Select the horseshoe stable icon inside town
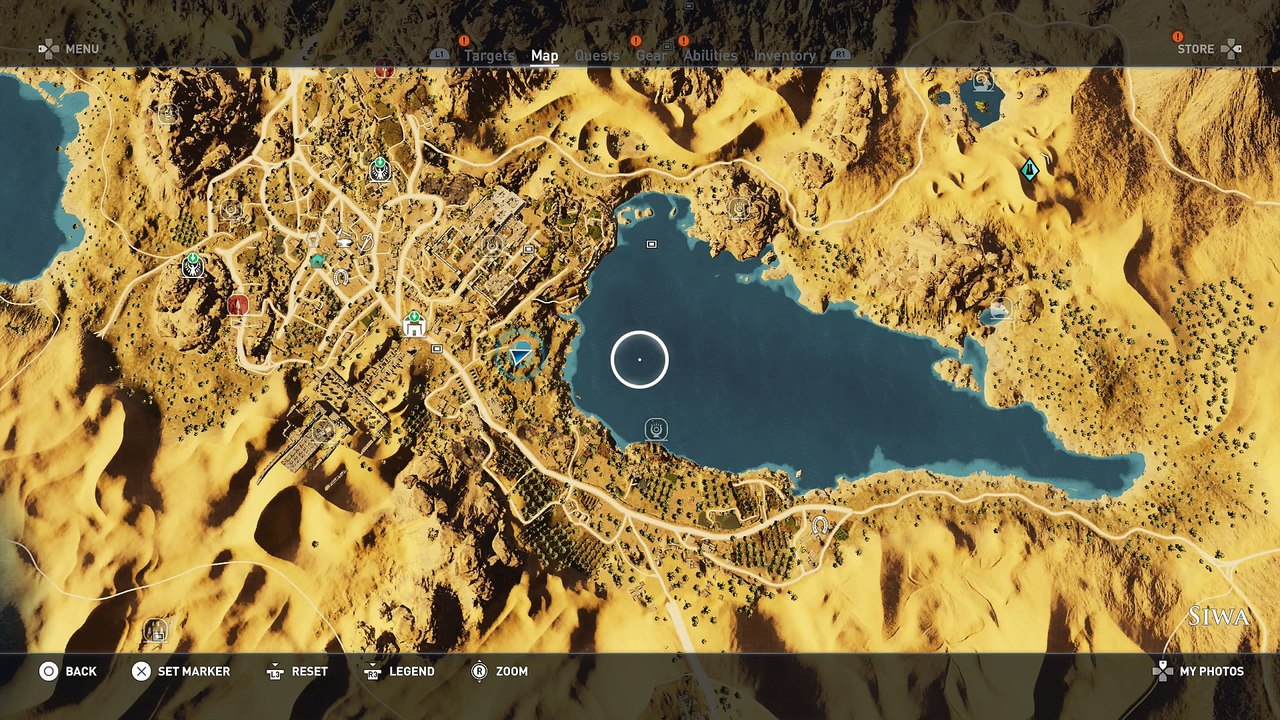The height and width of the screenshot is (720, 1280). [x=342, y=277]
